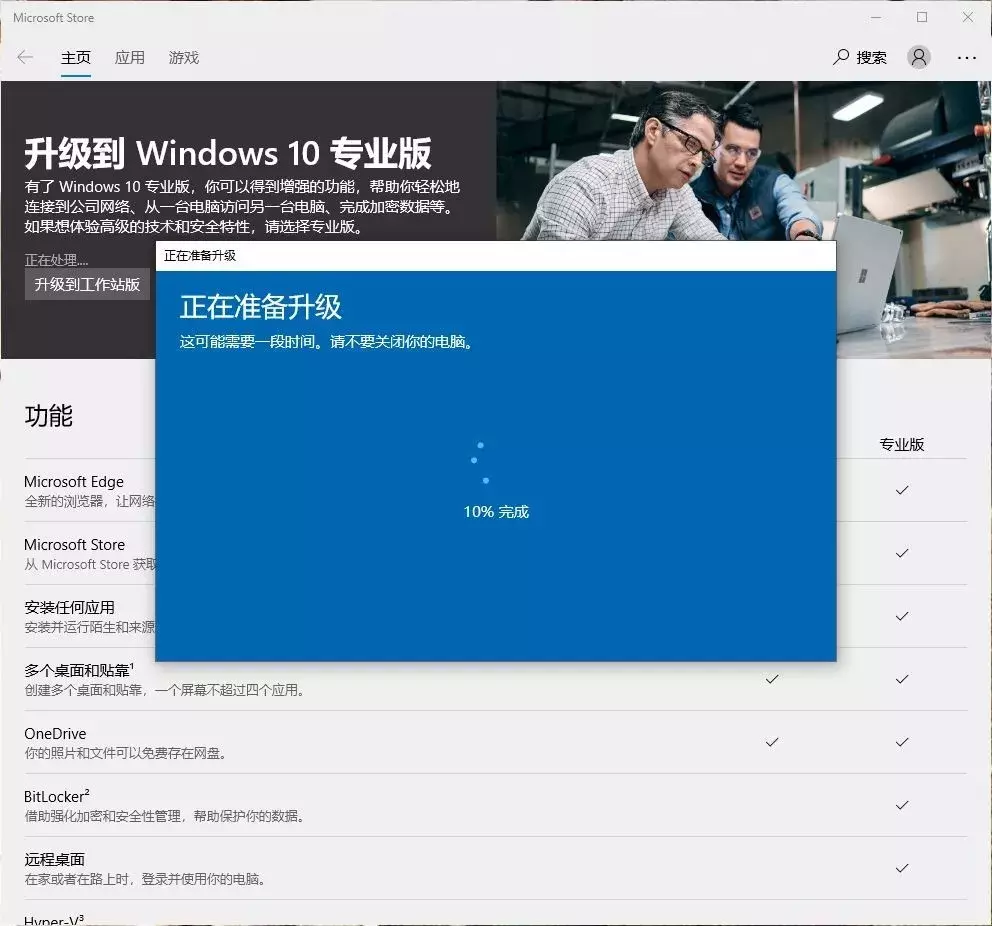The width and height of the screenshot is (992, 926).
Task: Click the 正在准备升级 large heading
Action: (261, 307)
